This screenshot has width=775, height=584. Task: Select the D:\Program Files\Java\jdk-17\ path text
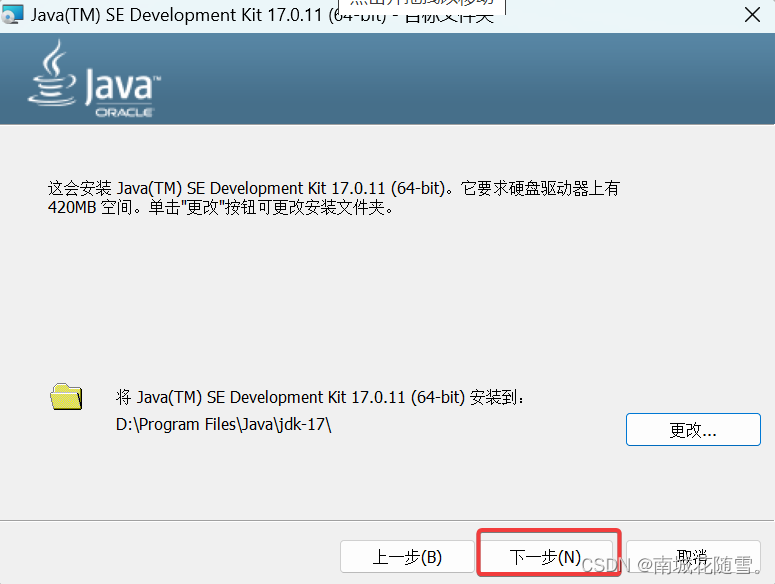223,424
